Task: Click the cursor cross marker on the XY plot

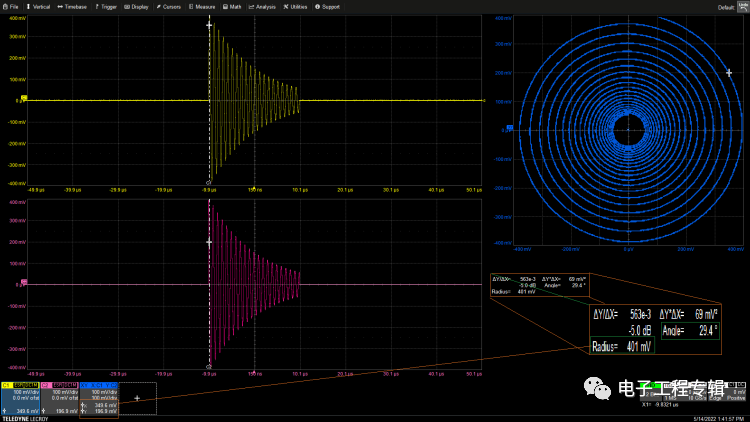Action: [x=728, y=73]
